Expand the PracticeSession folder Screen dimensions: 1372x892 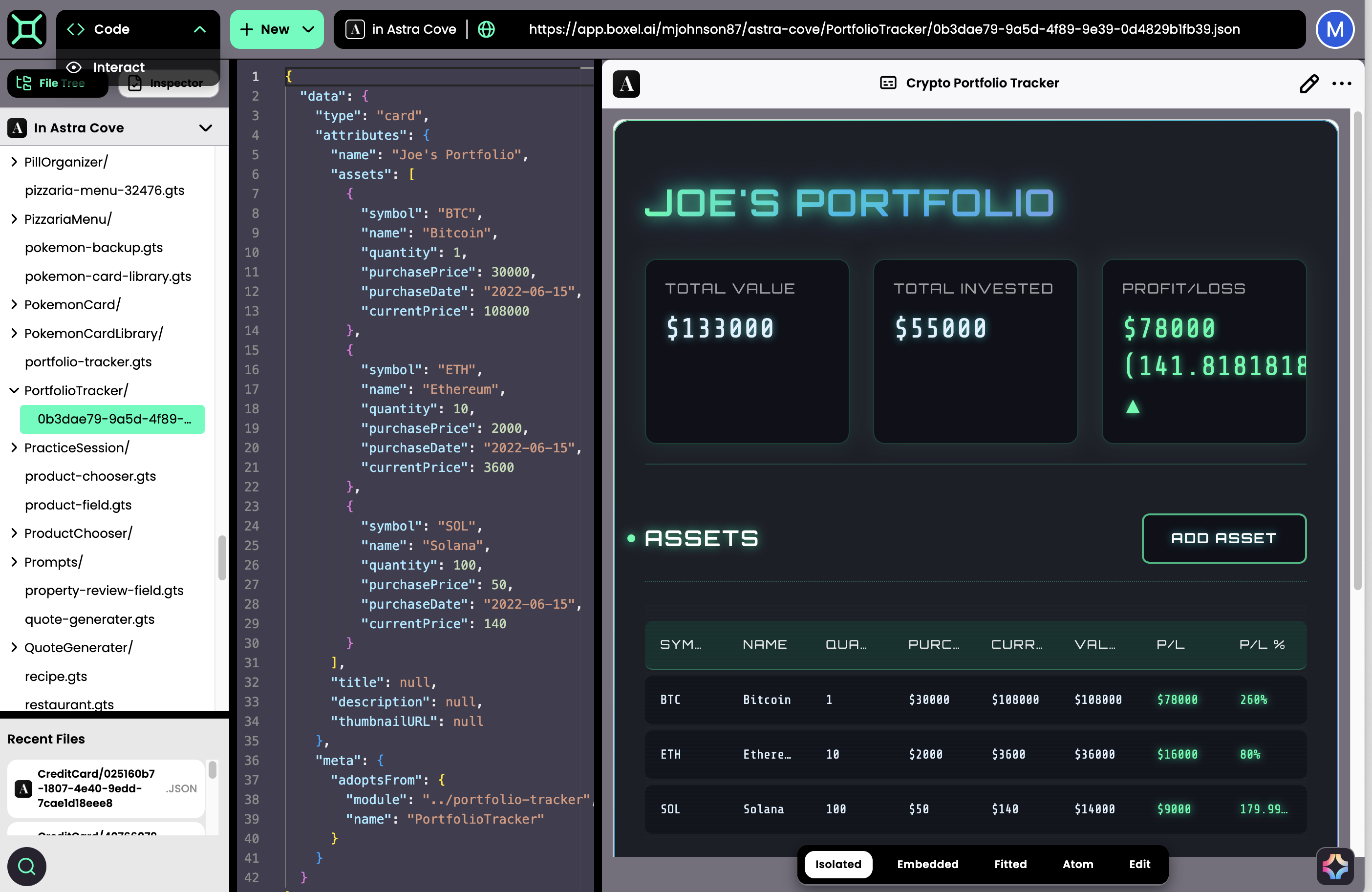pos(14,447)
